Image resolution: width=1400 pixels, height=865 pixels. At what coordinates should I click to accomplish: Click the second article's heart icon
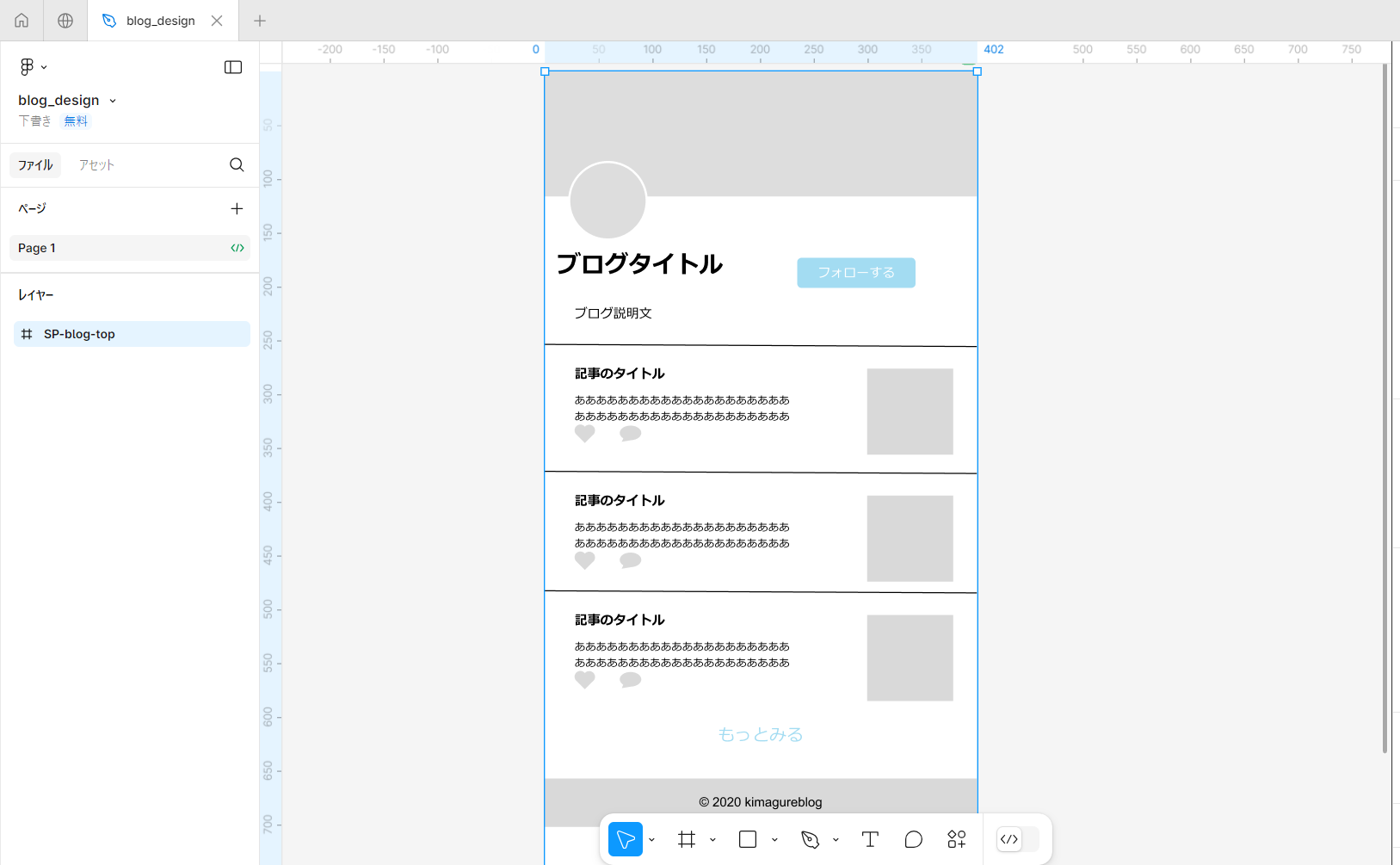pyautogui.click(x=585, y=560)
